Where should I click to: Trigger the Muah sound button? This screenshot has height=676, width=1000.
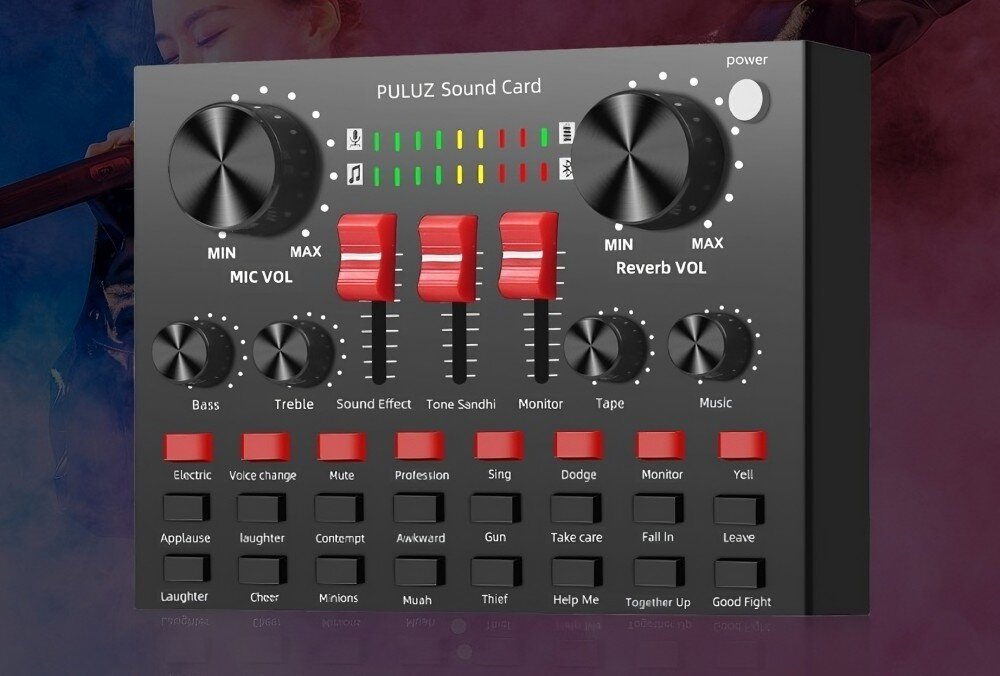coord(419,571)
